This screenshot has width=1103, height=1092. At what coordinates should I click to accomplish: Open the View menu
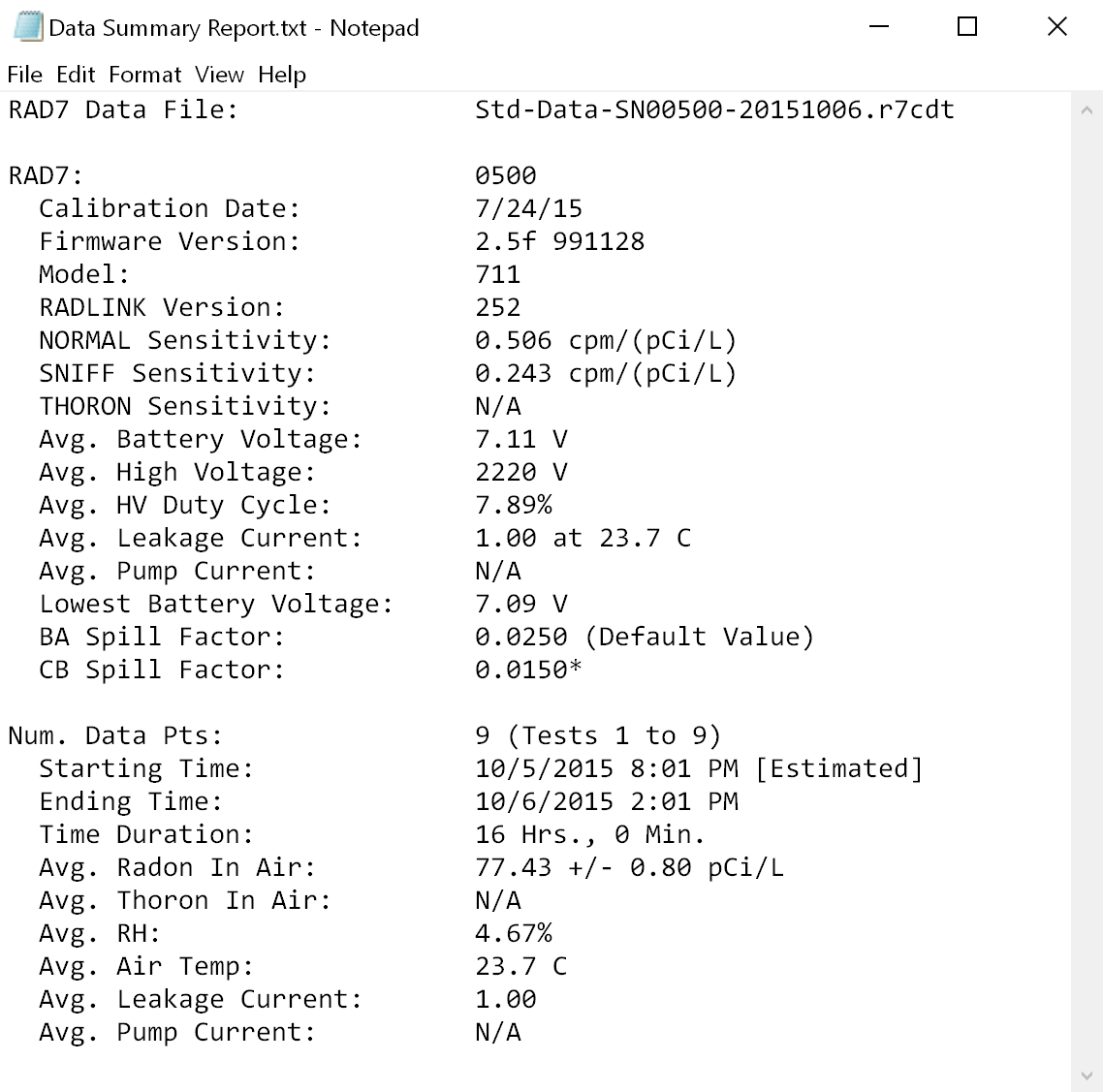pos(219,75)
